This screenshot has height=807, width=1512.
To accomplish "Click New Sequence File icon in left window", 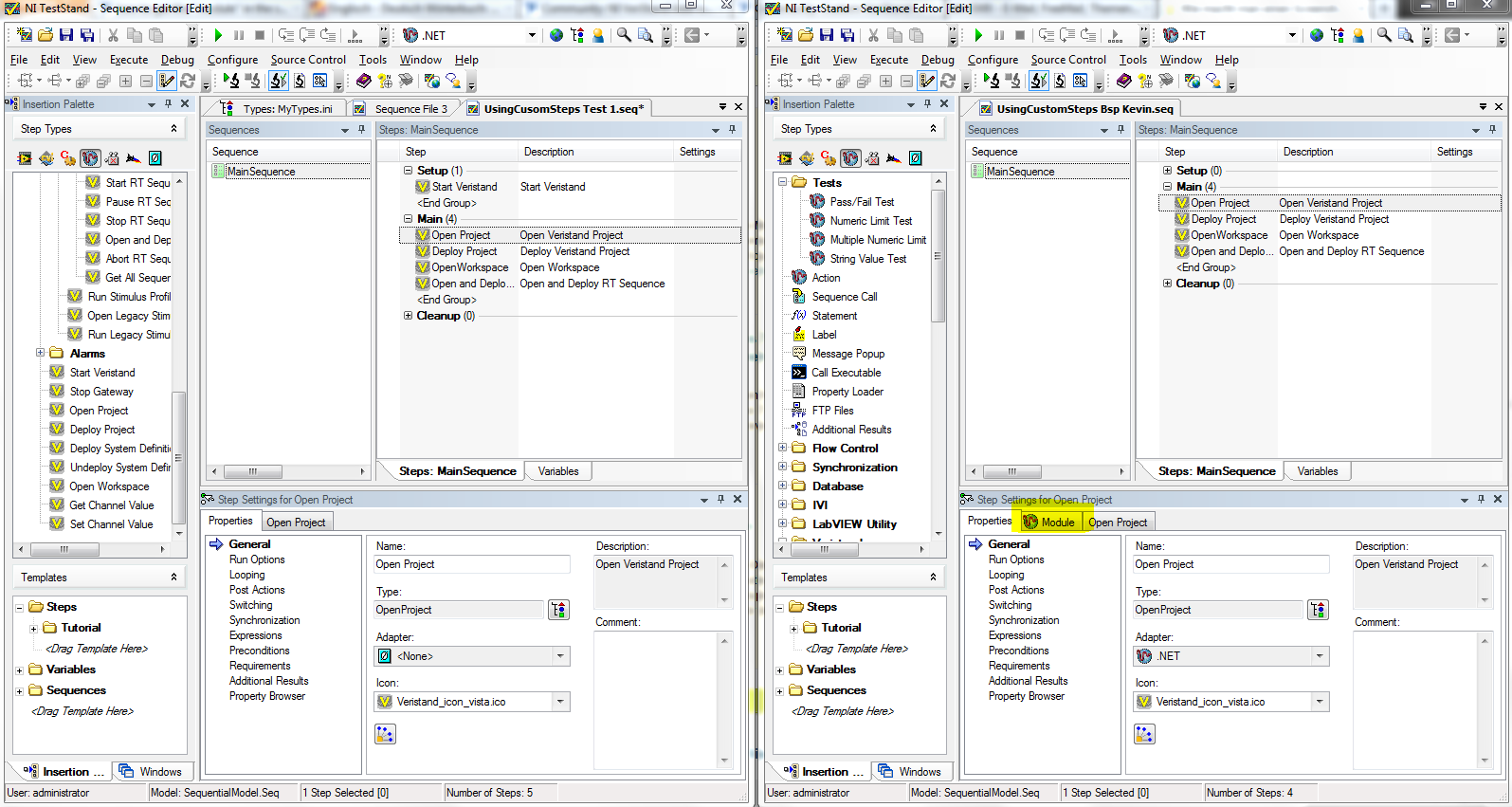I will (25, 35).
